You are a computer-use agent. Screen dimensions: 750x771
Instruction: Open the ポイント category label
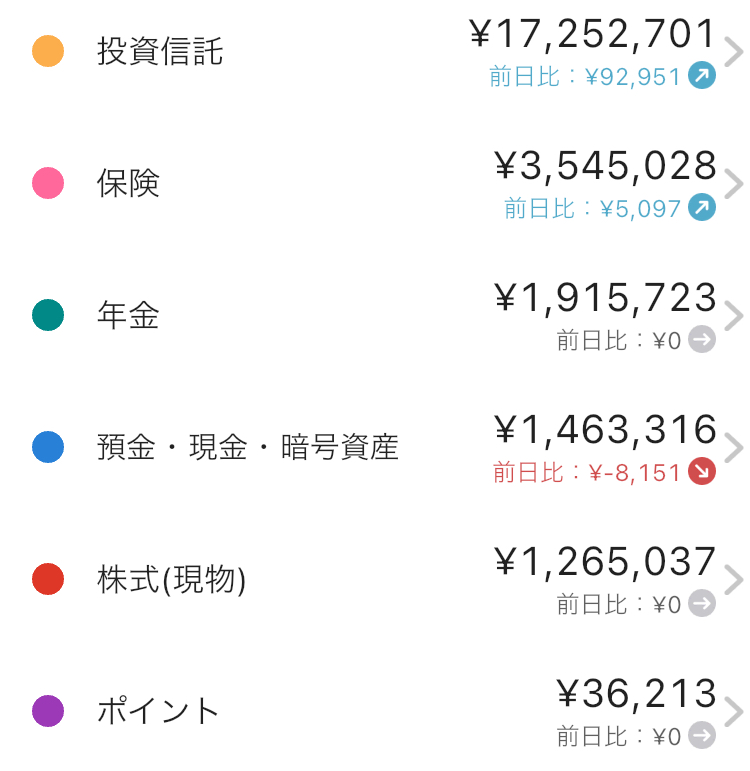coord(157,711)
